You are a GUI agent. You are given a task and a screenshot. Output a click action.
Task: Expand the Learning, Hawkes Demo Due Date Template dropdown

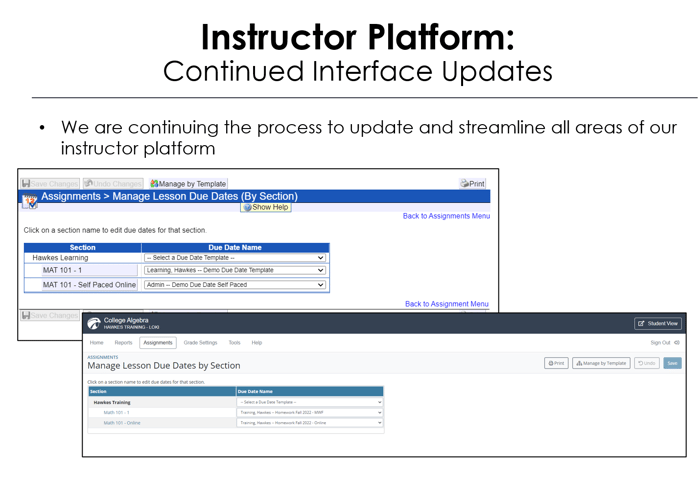235,270
